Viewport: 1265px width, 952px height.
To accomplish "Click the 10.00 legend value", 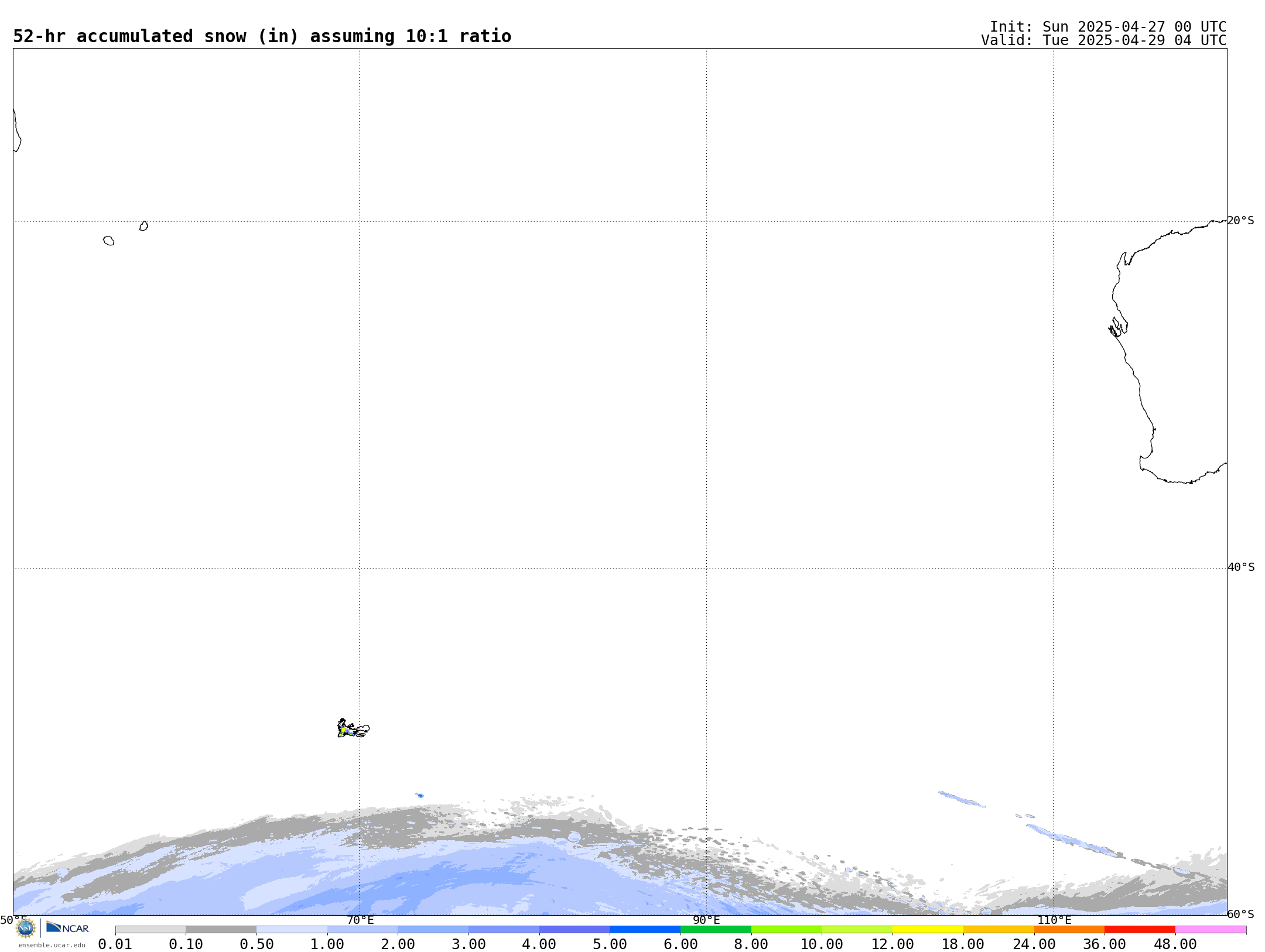I will (822, 944).
